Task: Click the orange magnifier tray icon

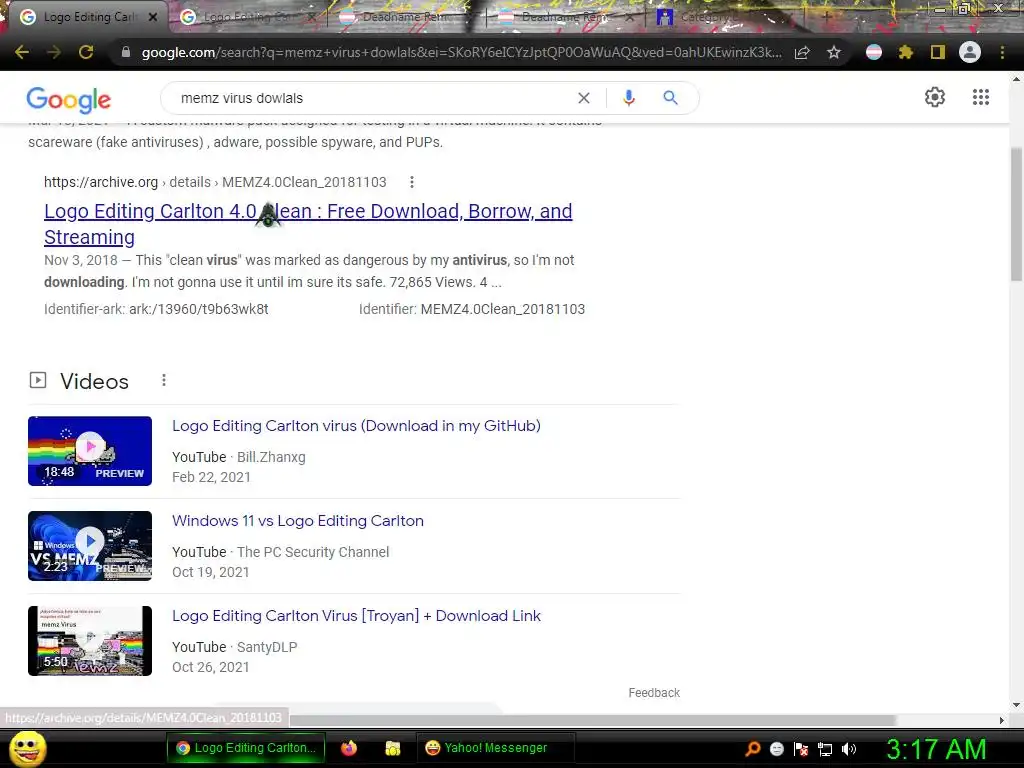Action: pos(753,748)
